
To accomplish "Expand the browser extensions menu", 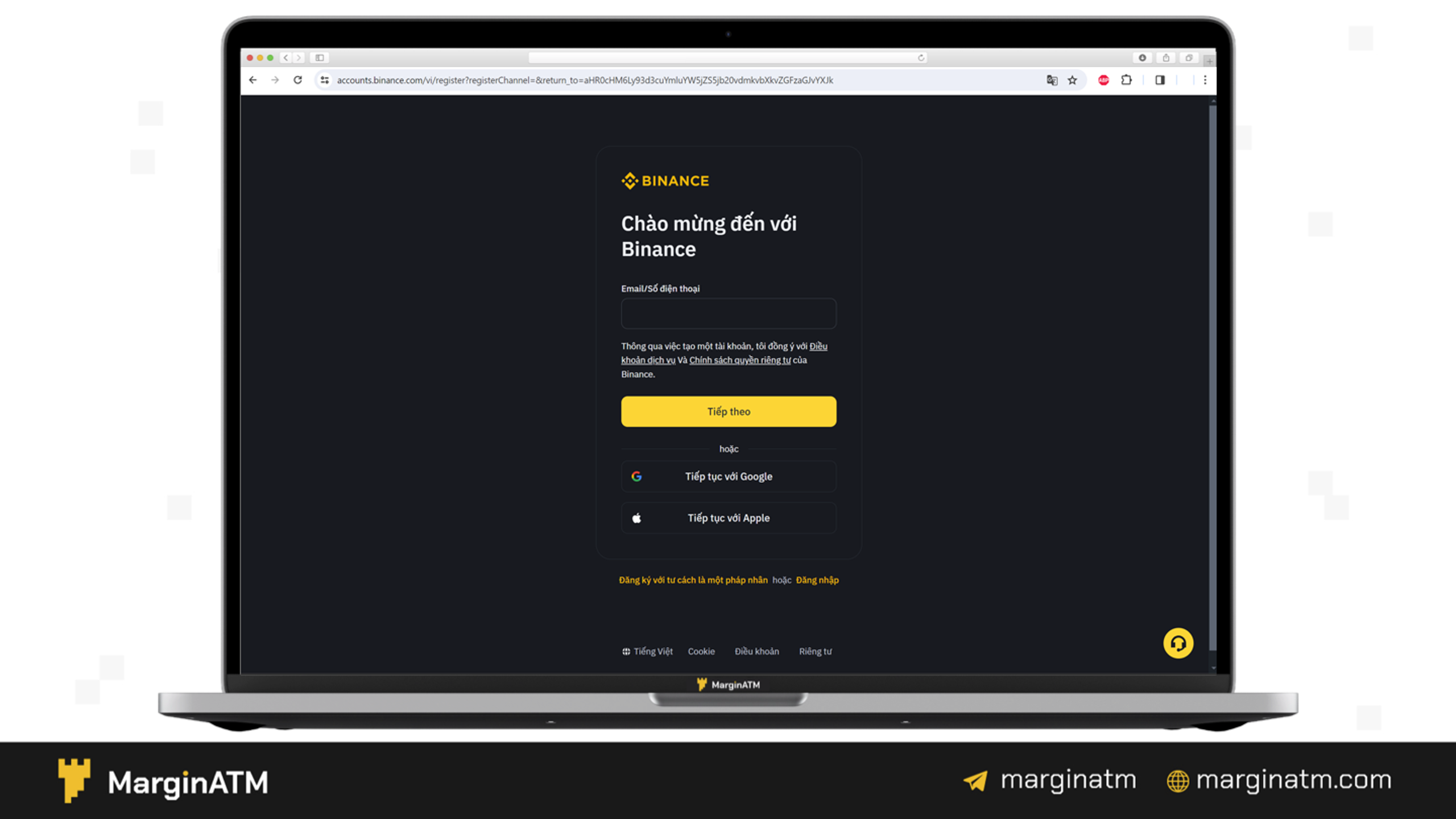I will pos(1128,80).
